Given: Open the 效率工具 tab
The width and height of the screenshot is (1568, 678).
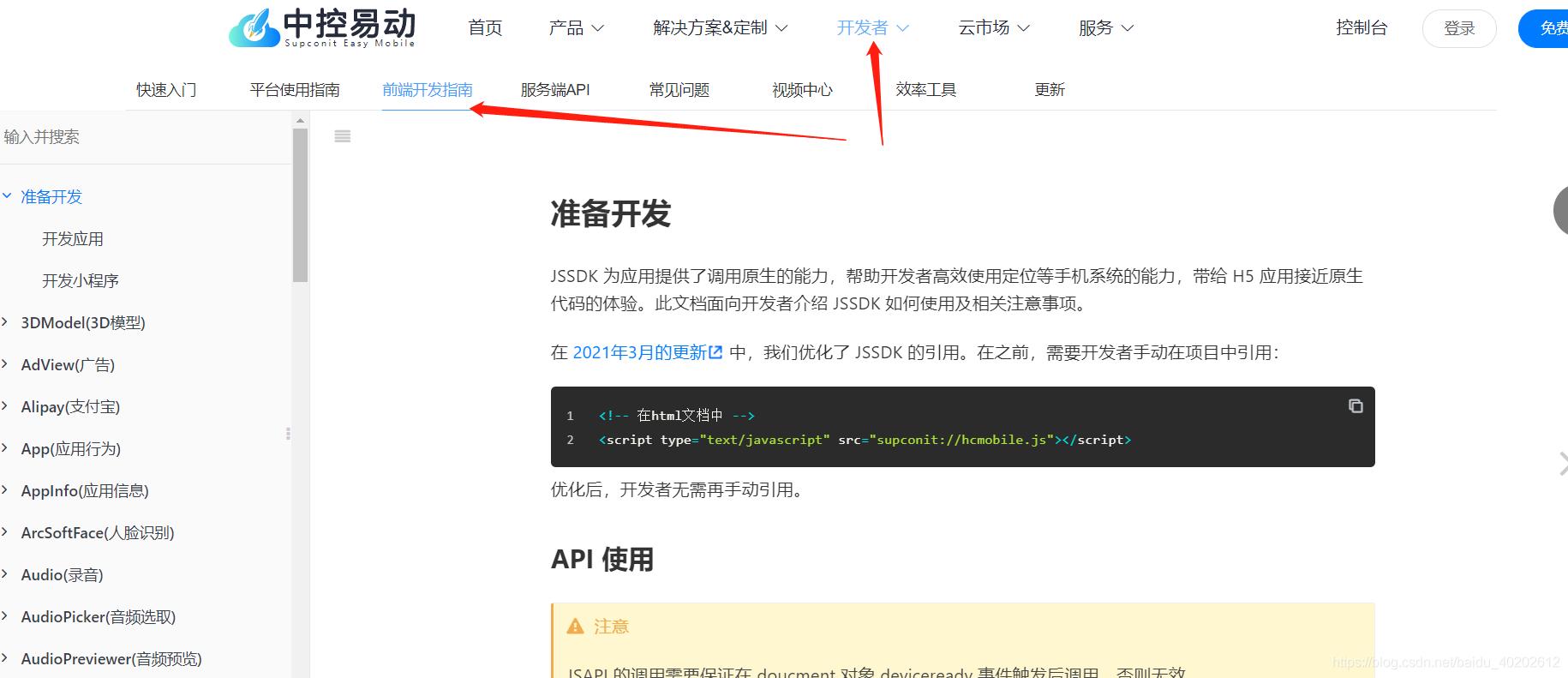Looking at the screenshot, I should 926,90.
